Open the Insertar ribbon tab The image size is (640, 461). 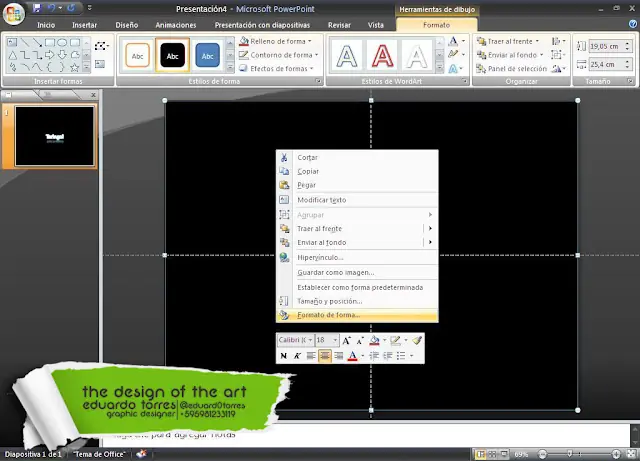(84, 25)
